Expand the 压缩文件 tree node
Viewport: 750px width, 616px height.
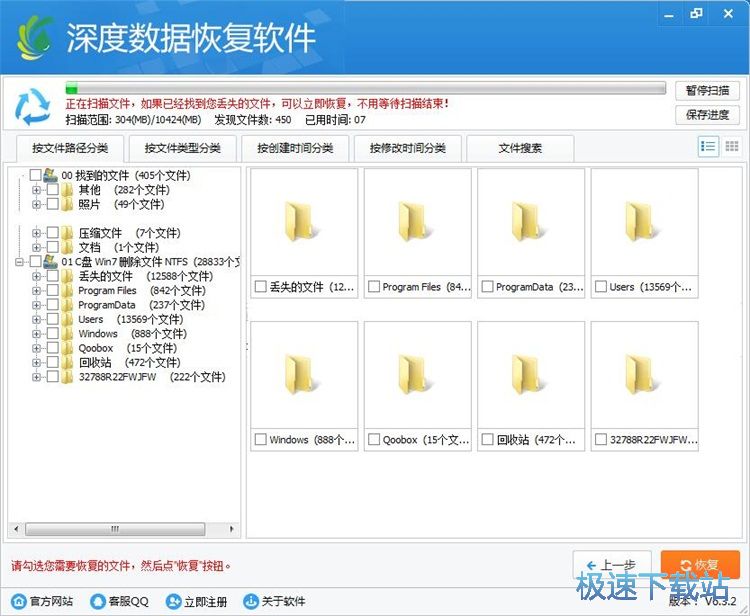click(37, 233)
